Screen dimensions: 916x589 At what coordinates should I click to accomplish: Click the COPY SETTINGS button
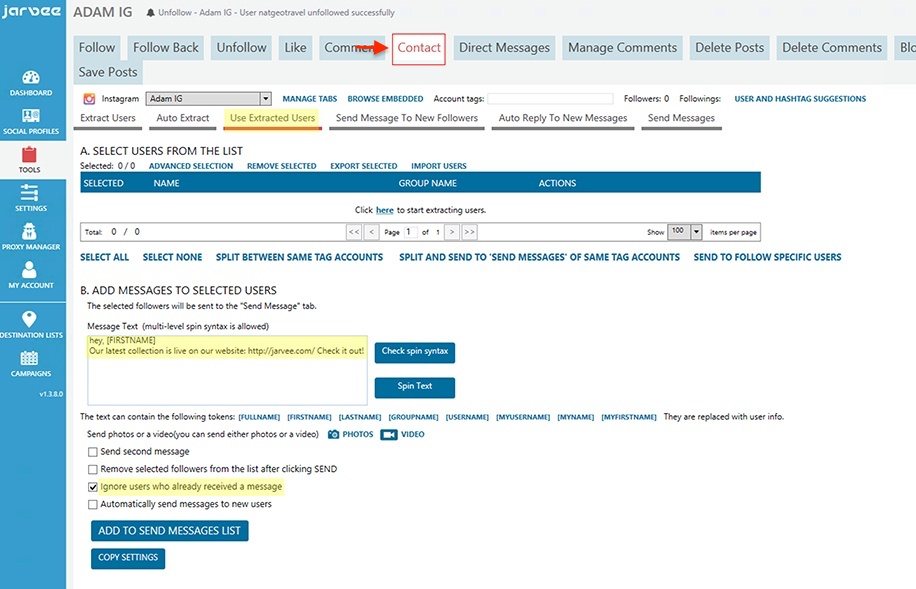click(128, 558)
